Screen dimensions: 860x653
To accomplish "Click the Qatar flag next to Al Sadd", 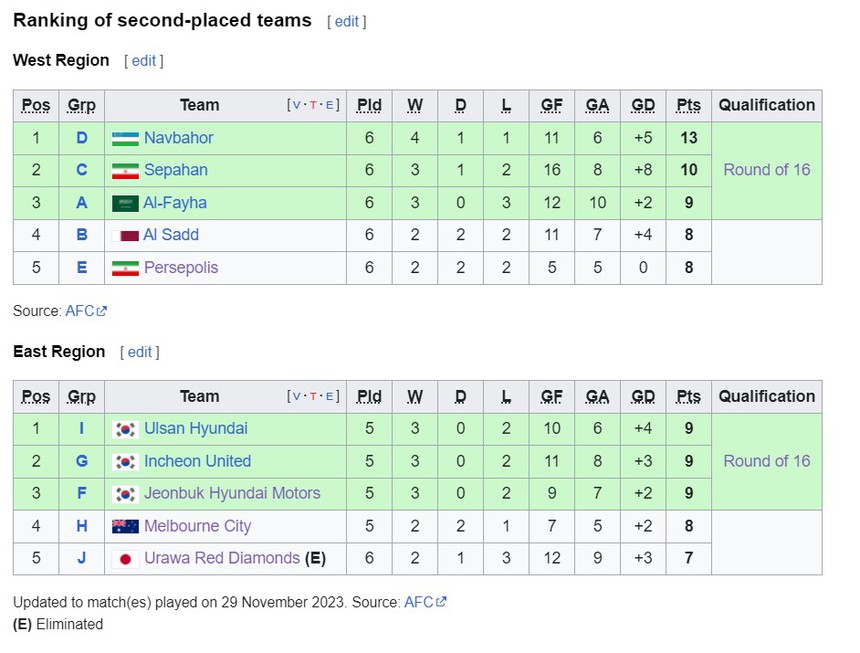I will pyautogui.click(x=129, y=235).
